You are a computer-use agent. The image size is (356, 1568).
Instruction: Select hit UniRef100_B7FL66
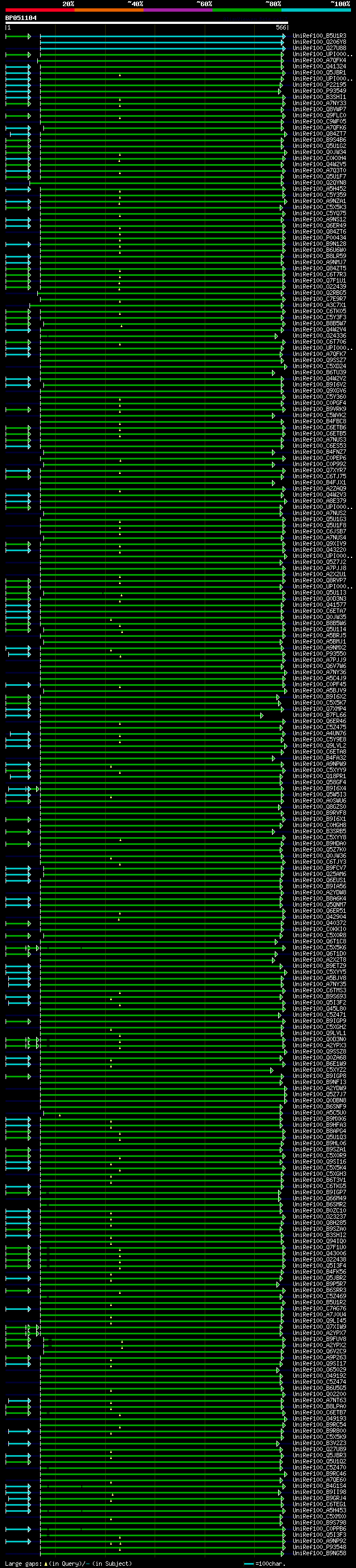coord(319,715)
